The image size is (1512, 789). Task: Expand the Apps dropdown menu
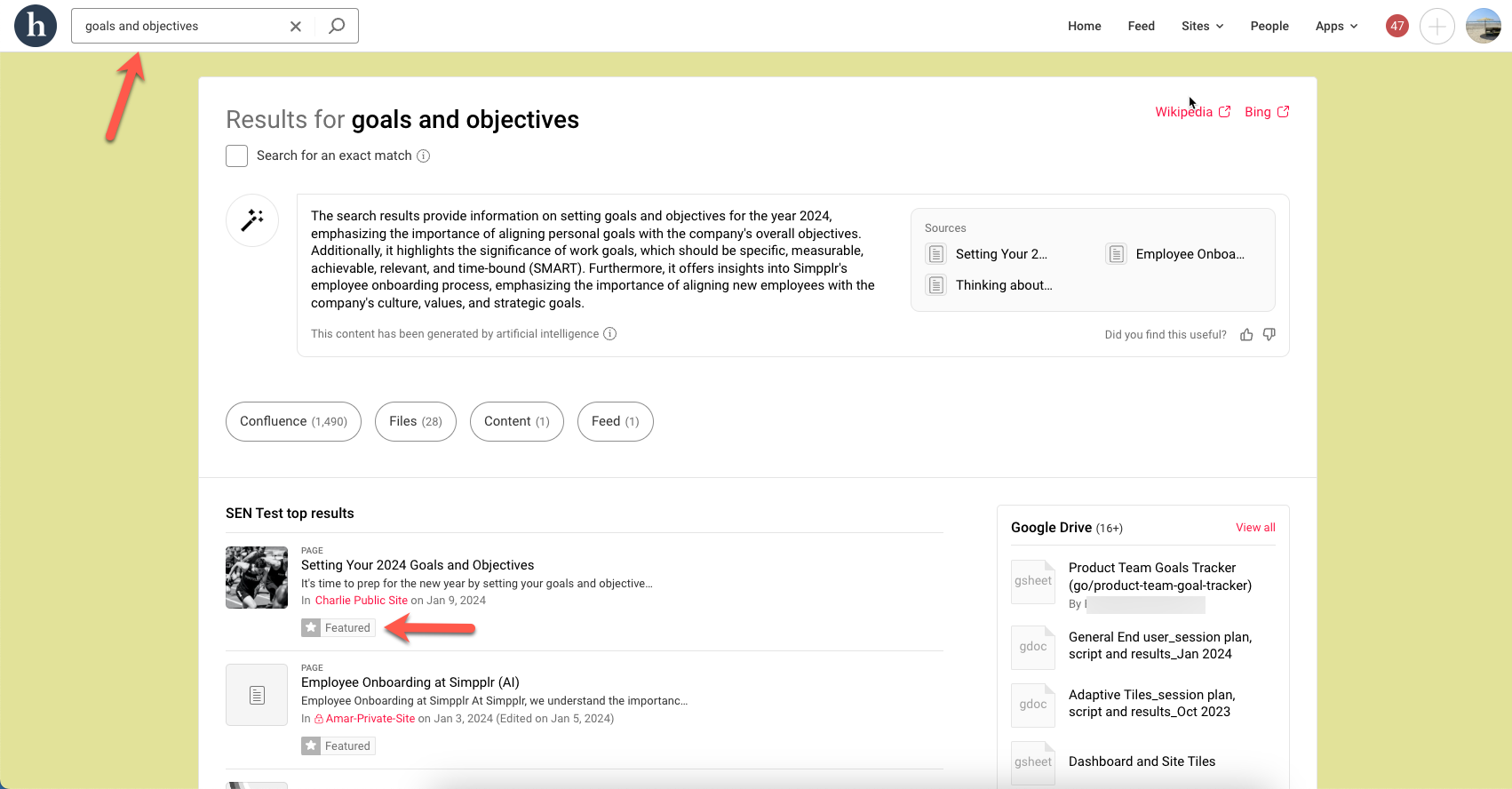point(1336,26)
